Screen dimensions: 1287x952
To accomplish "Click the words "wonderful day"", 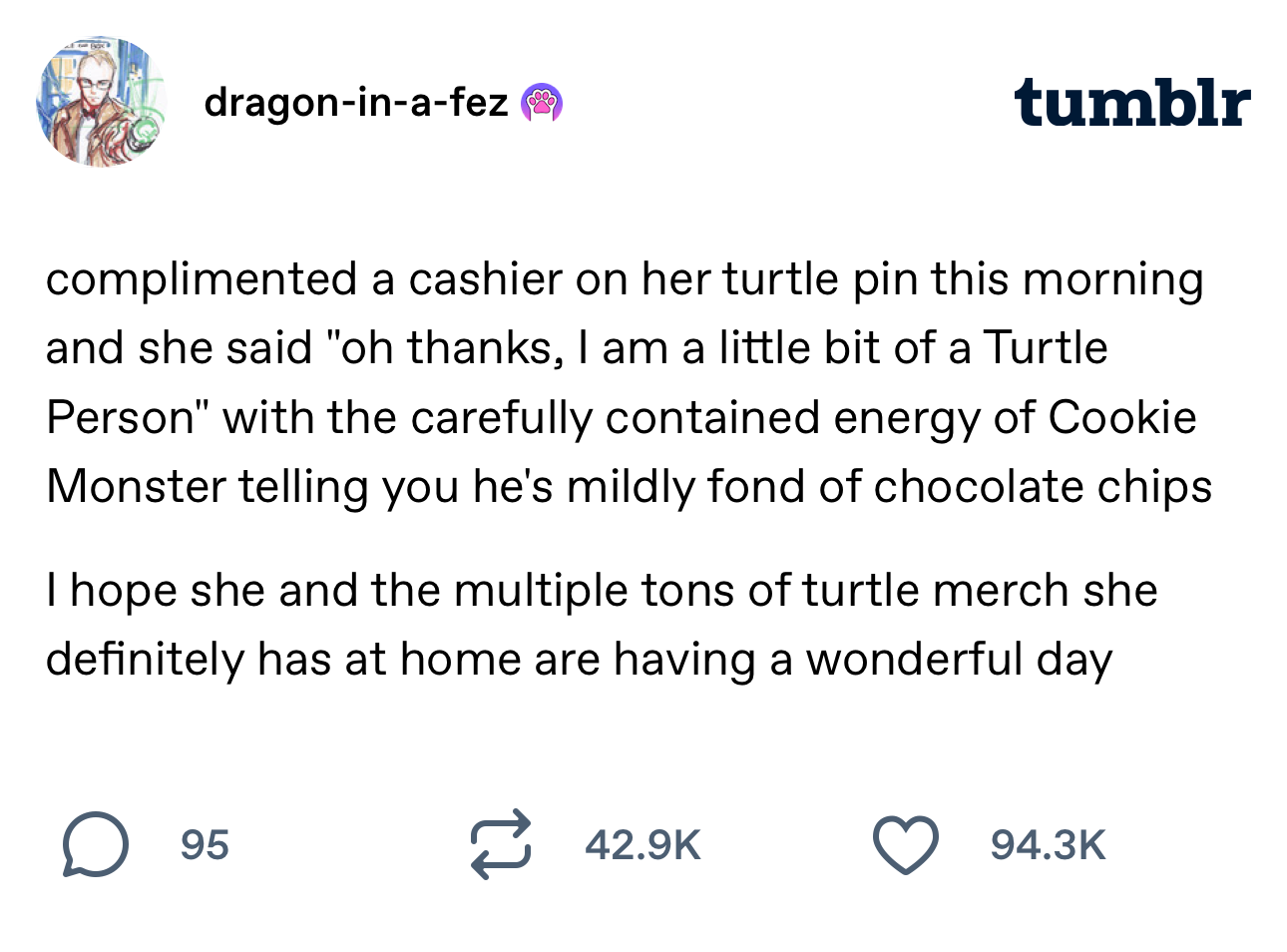I will [x=958, y=660].
